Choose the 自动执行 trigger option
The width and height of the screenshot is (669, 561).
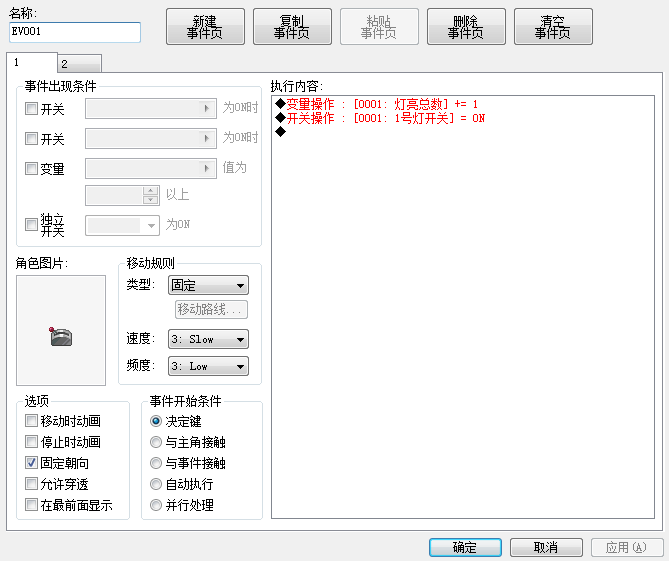tap(156, 484)
